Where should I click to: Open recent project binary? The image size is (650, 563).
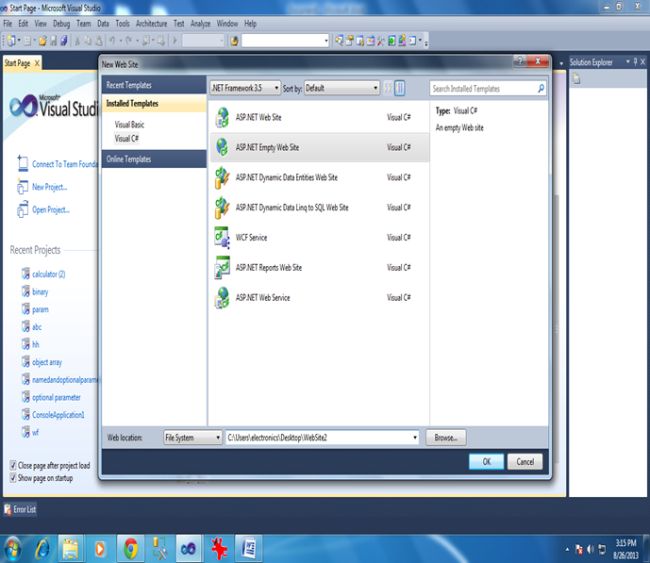pos(40,291)
